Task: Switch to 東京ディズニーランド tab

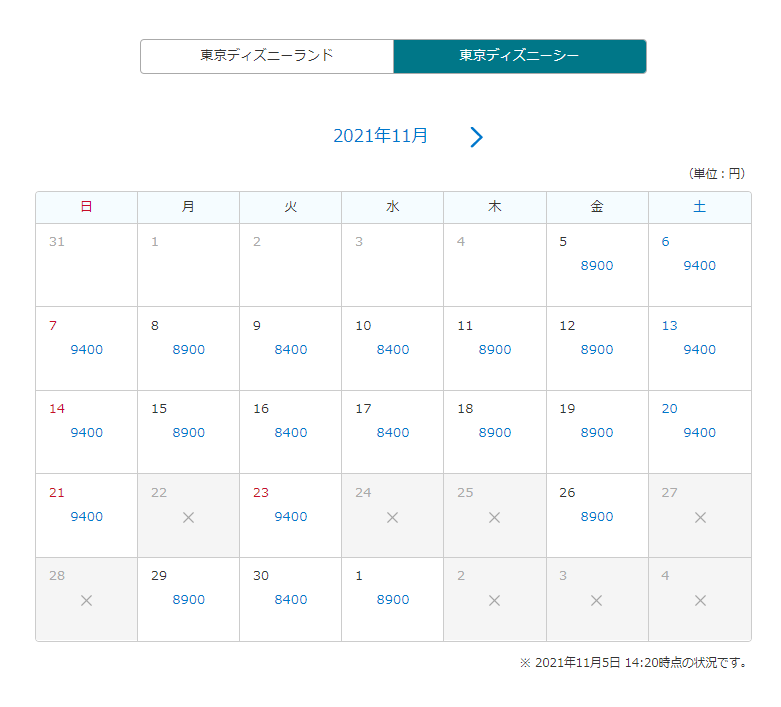Action: point(267,56)
